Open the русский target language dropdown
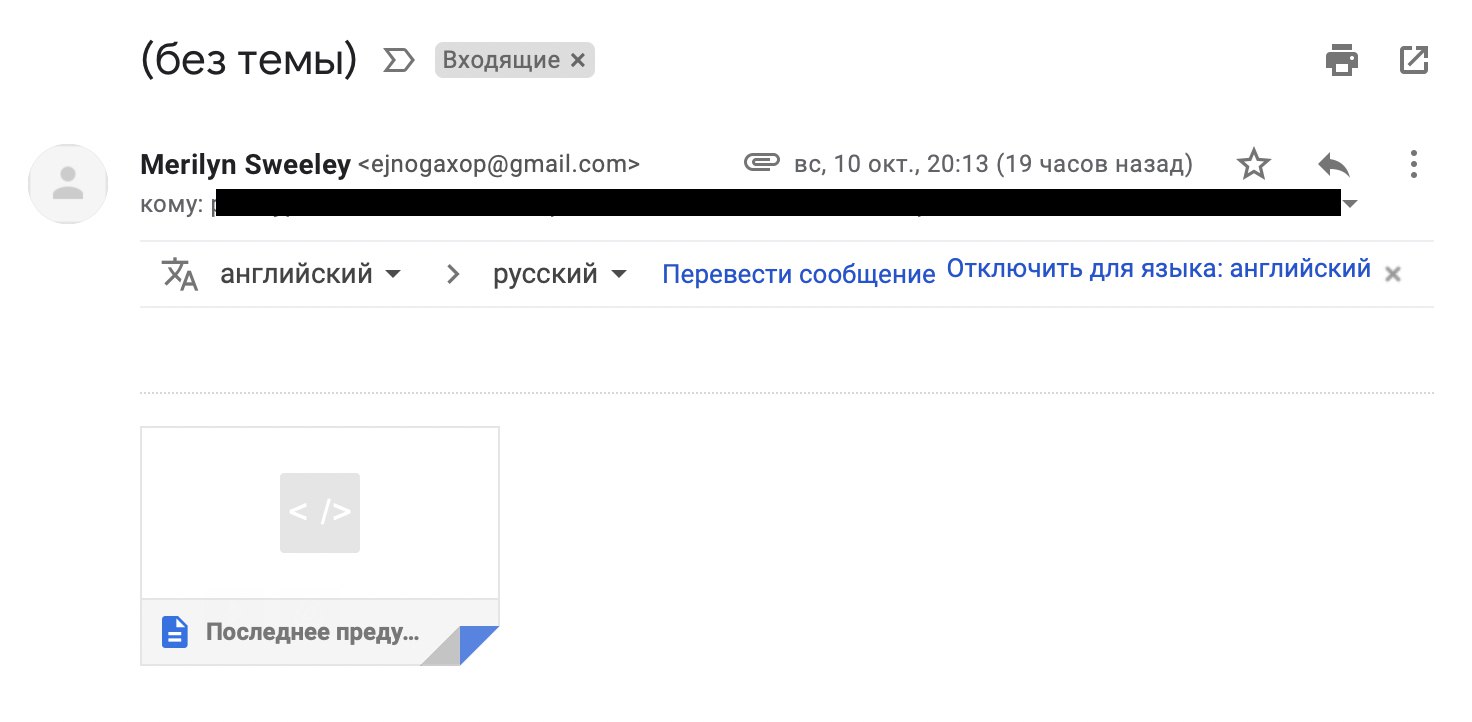This screenshot has height=722, width=1472. 560,274
